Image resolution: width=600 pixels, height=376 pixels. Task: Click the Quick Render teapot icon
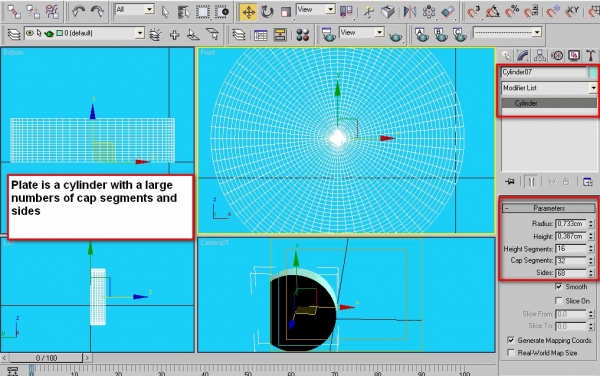(x=395, y=36)
